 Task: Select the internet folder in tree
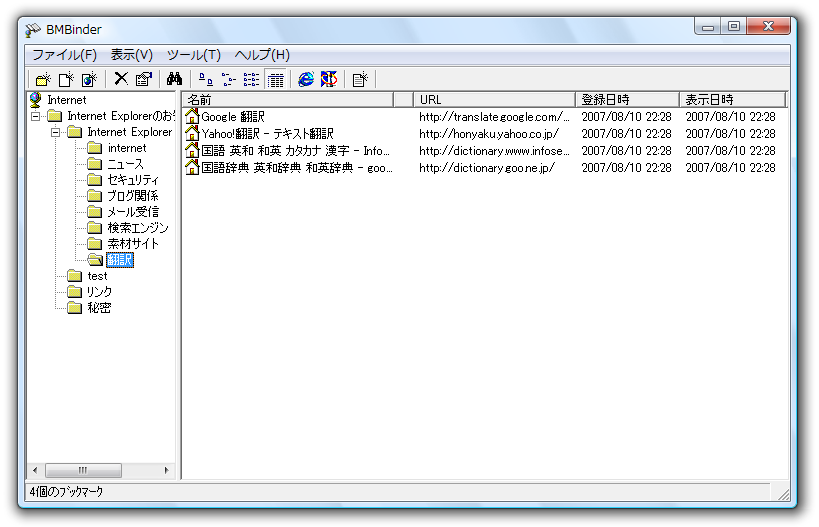click(127, 148)
